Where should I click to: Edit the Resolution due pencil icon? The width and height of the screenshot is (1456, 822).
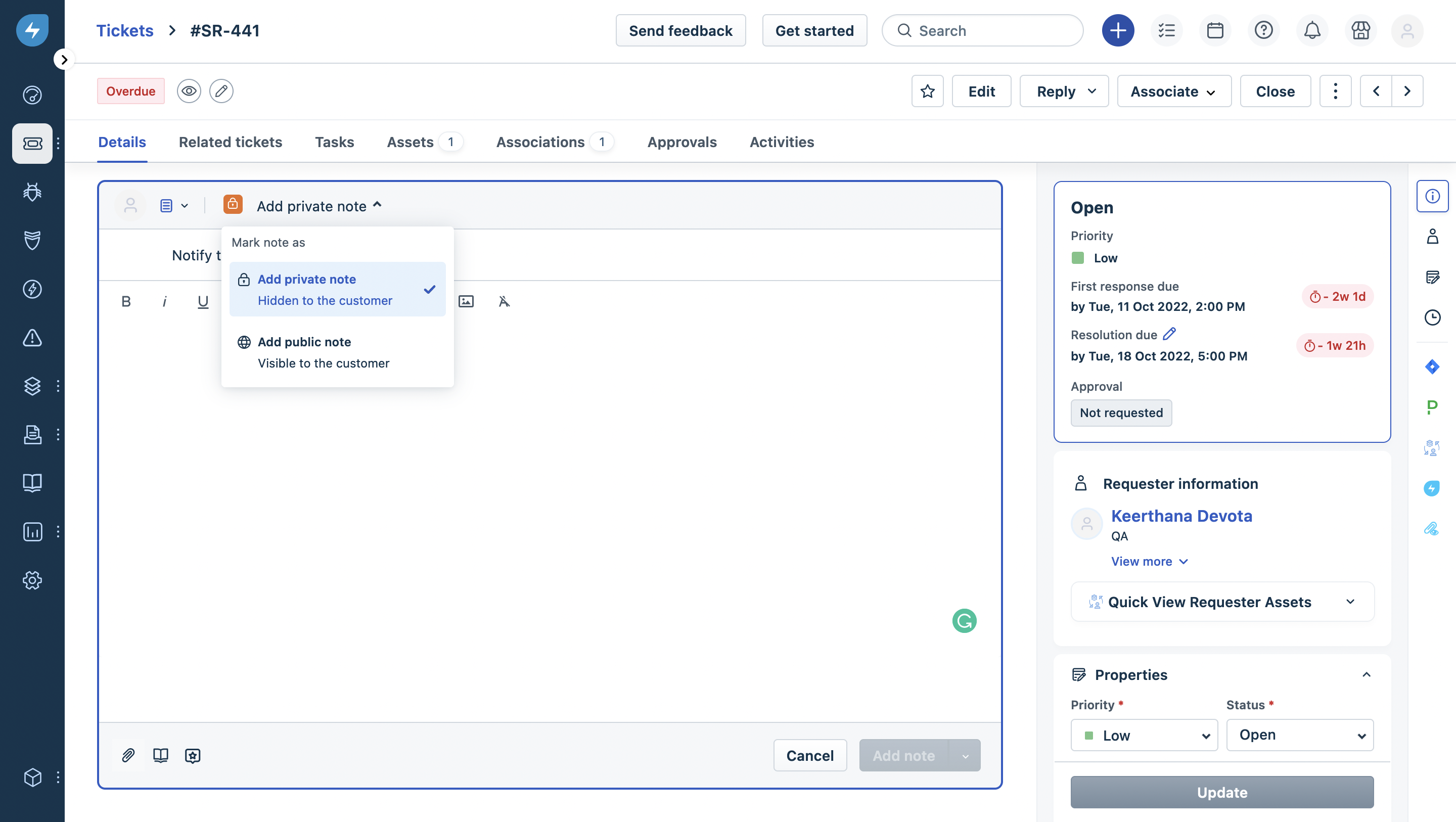click(x=1169, y=334)
